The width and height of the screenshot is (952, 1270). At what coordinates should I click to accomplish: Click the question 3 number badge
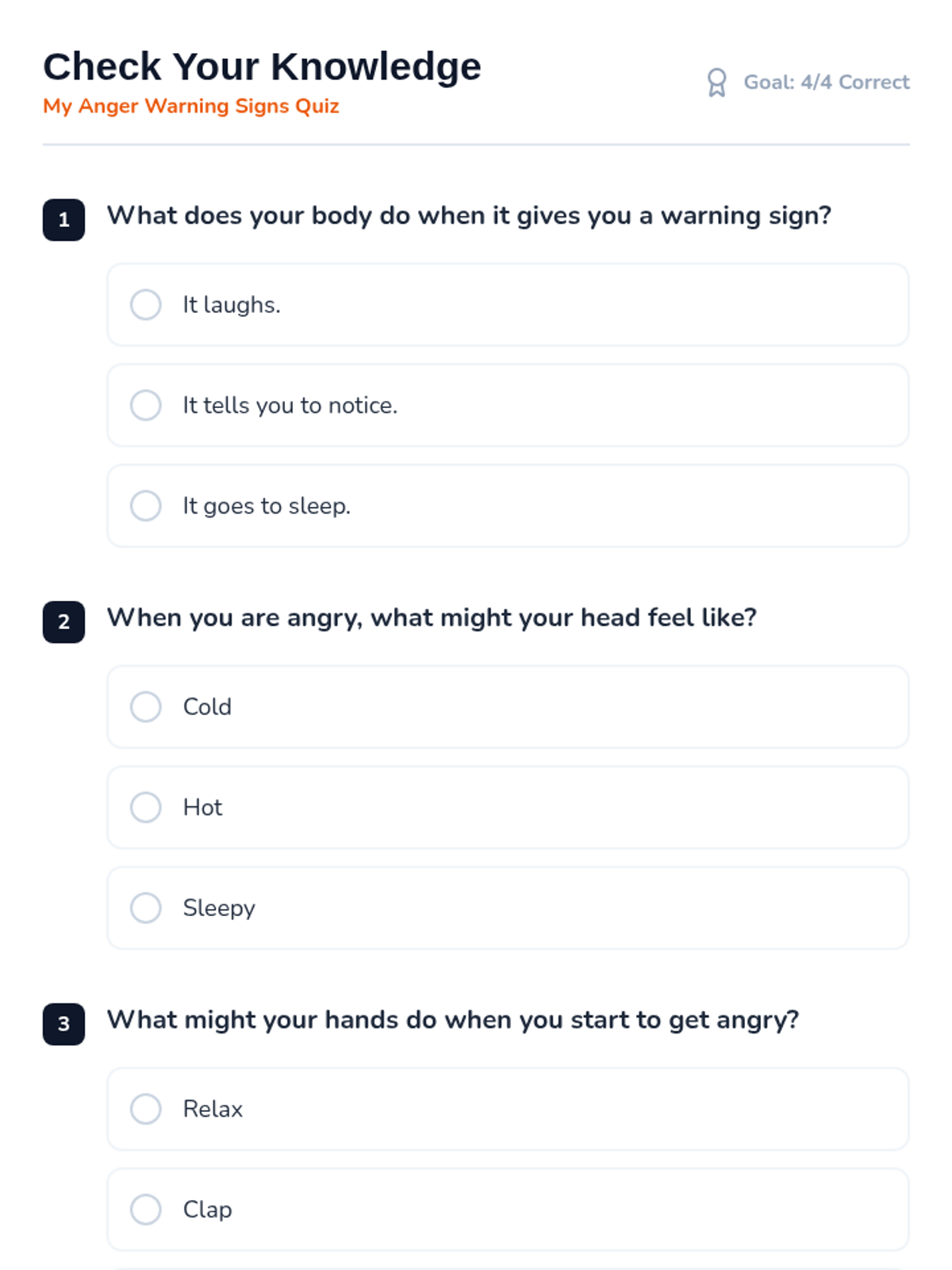click(63, 1024)
